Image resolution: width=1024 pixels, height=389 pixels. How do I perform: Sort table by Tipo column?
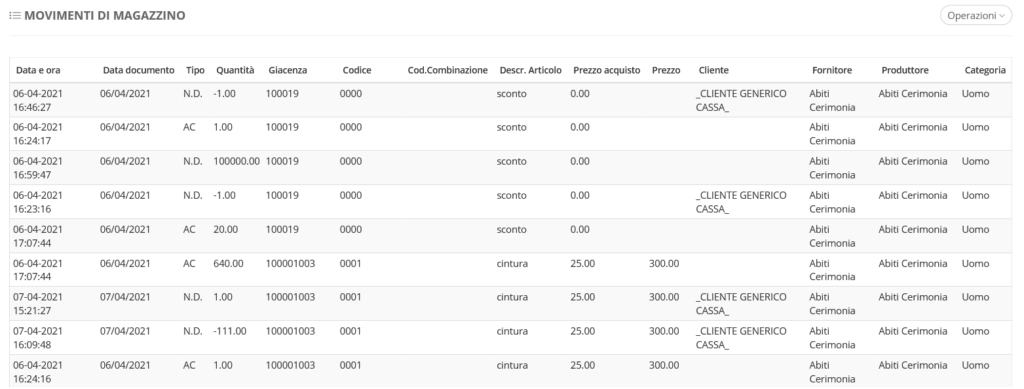195,70
